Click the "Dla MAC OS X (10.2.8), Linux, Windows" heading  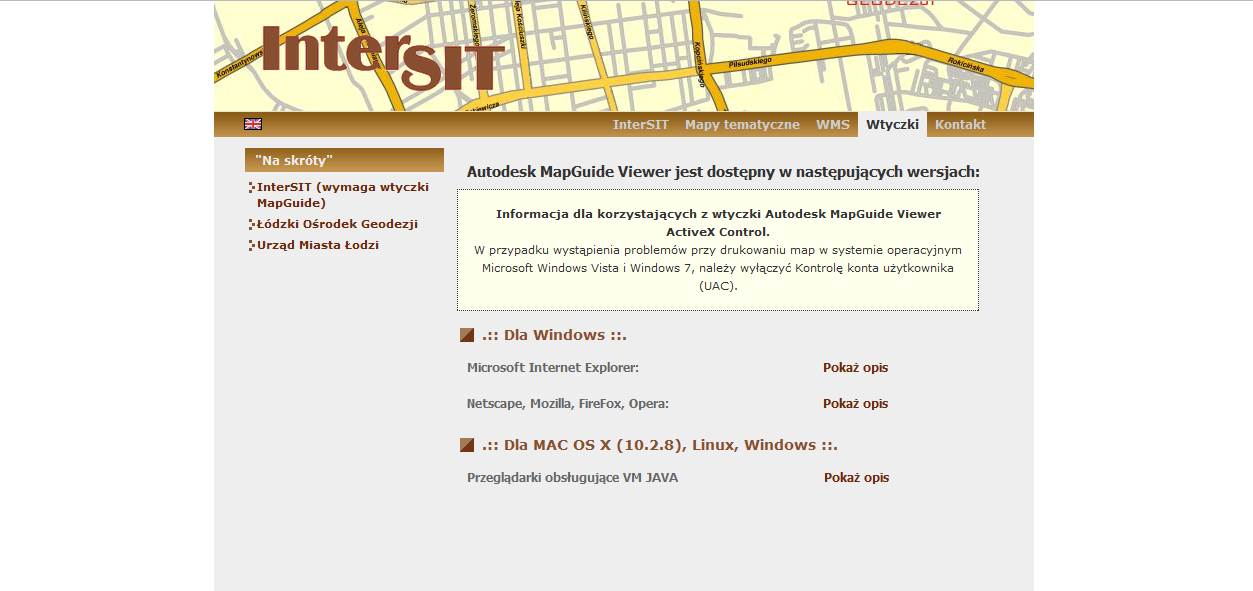click(659, 445)
